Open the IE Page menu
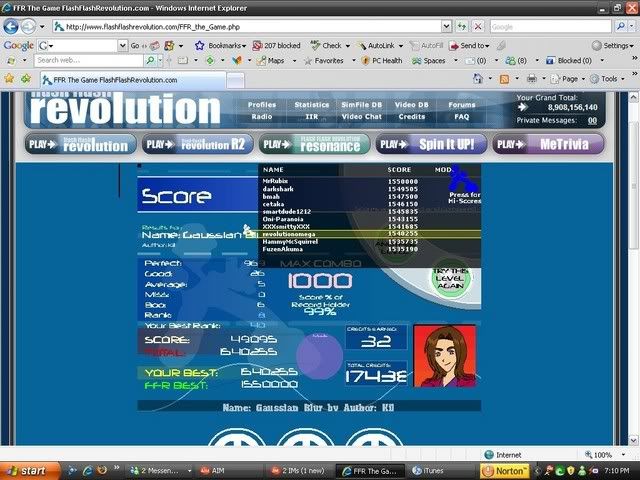Screen dimensions: 640x480 [x=571, y=78]
